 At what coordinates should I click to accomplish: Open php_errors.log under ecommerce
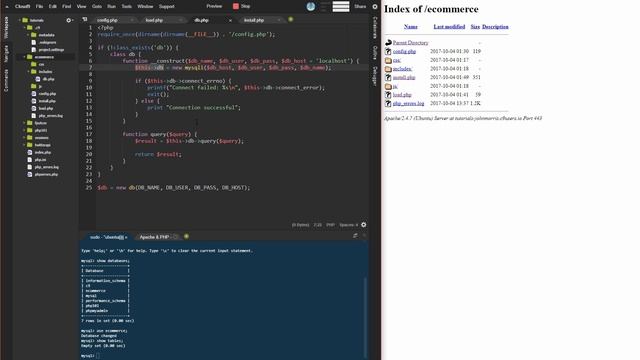click(51, 116)
